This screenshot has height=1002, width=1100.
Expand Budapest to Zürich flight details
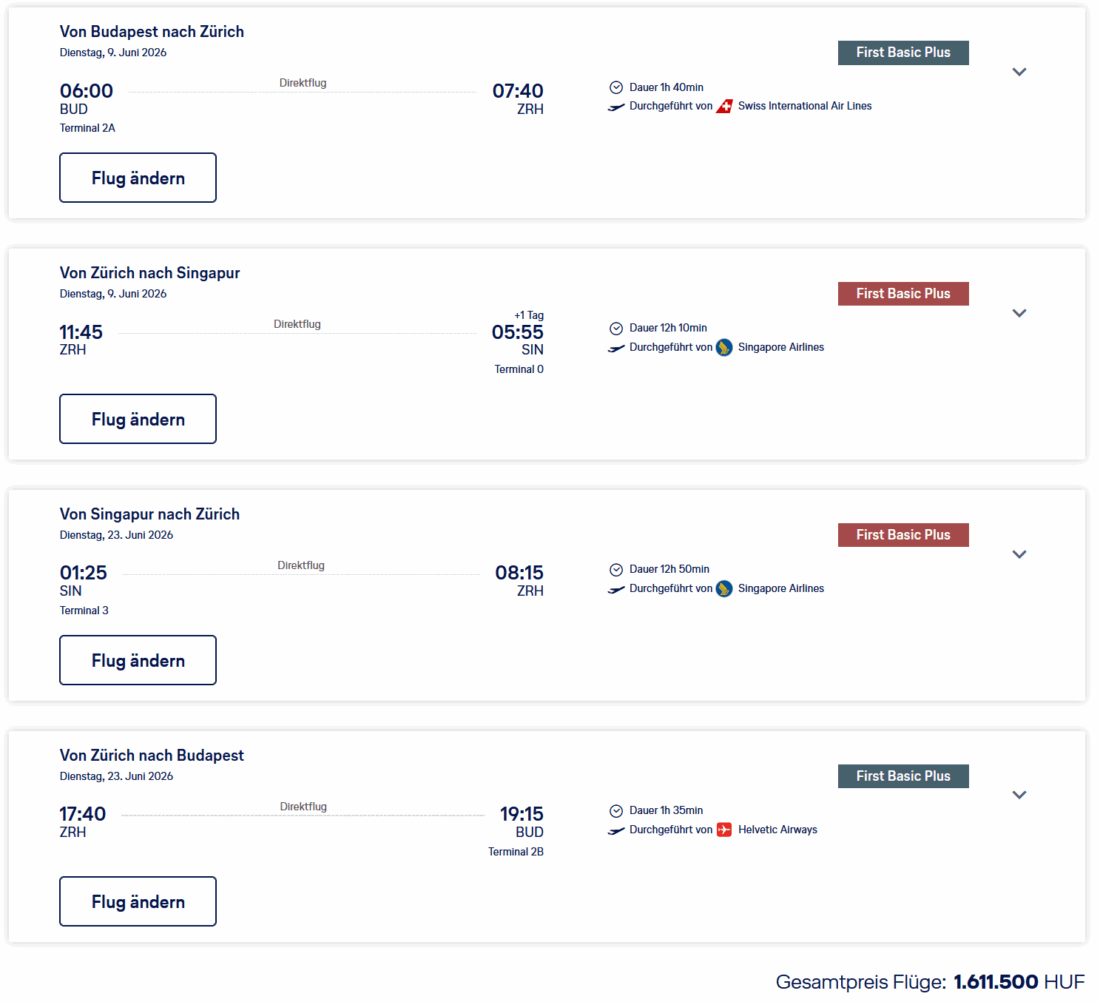(1019, 72)
